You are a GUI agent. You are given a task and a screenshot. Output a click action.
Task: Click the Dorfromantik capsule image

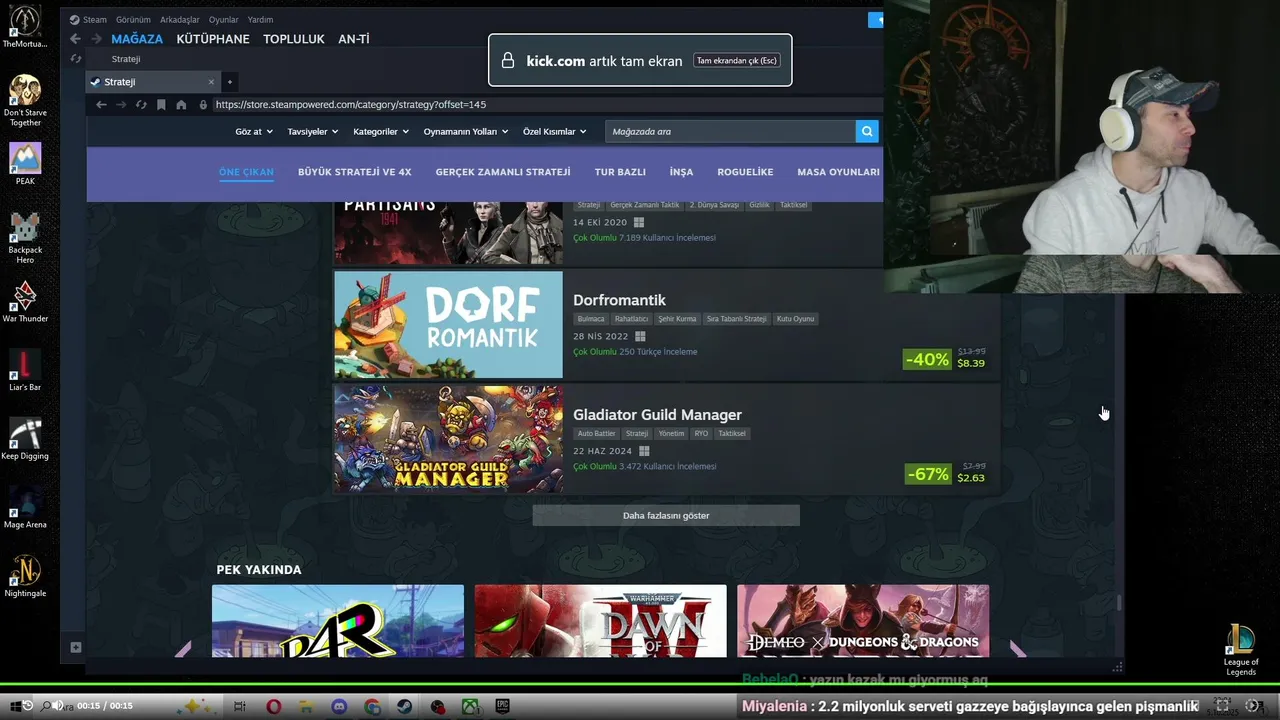pos(449,324)
